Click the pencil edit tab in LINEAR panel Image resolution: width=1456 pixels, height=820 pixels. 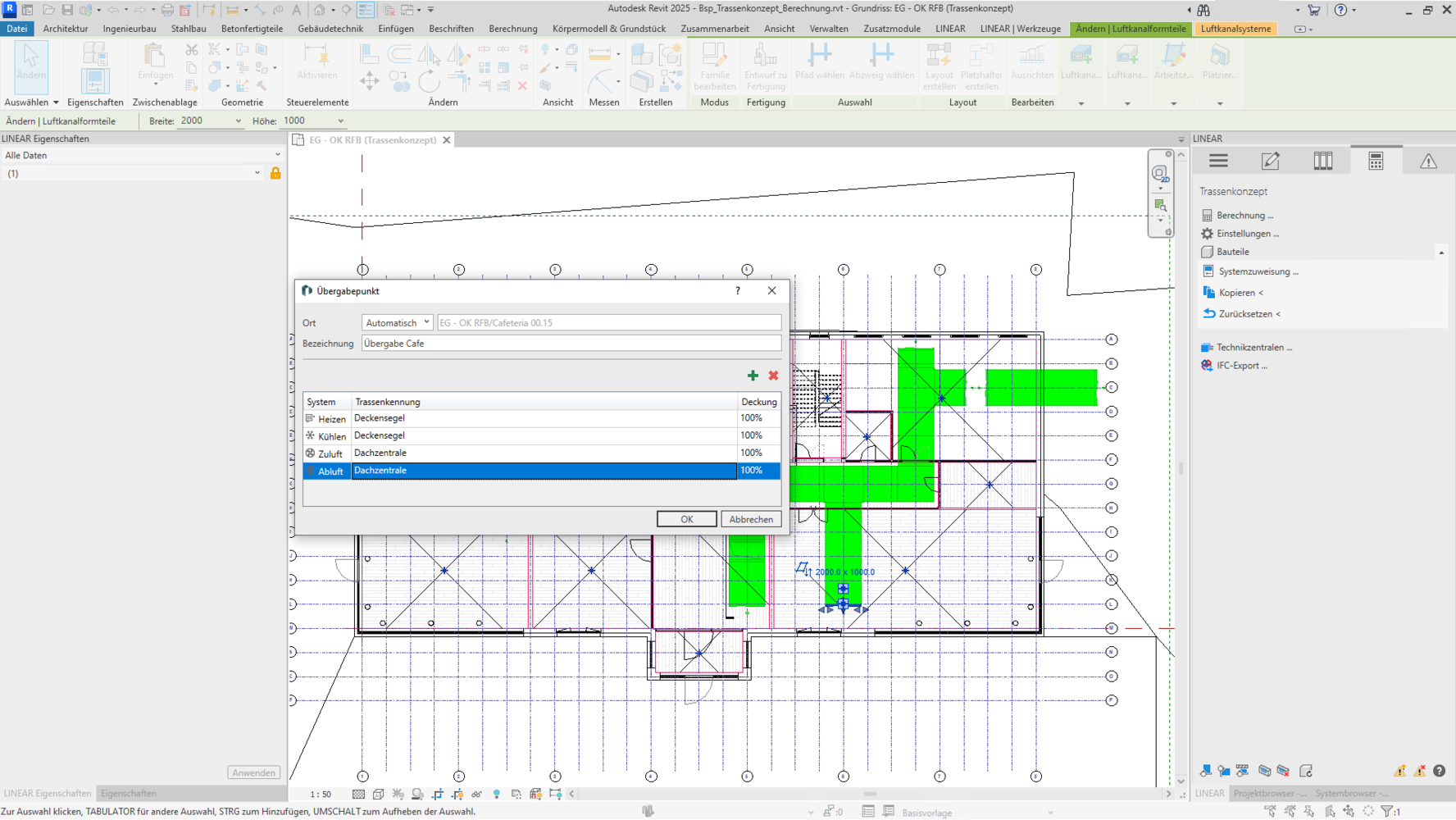coord(1270,162)
